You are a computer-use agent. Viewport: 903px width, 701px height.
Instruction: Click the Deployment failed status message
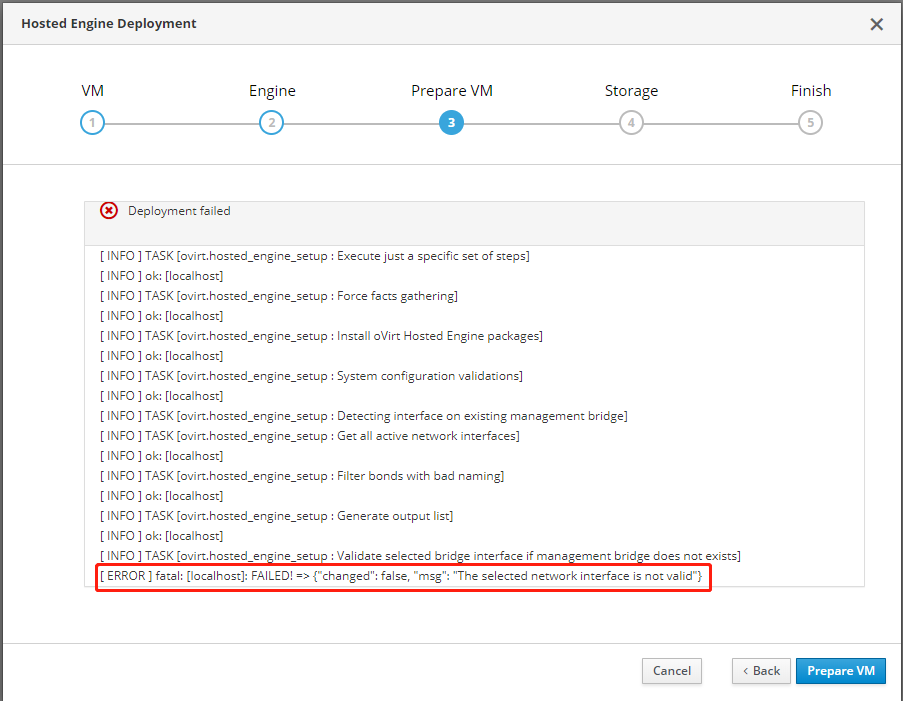[x=179, y=210]
